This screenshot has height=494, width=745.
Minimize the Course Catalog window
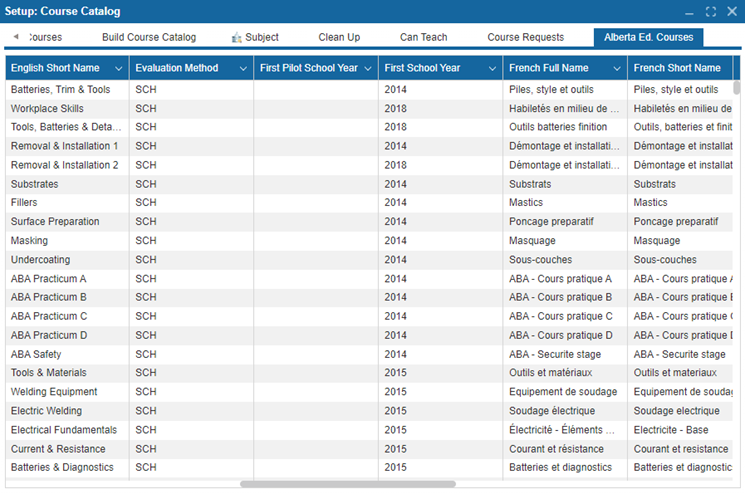coord(690,12)
